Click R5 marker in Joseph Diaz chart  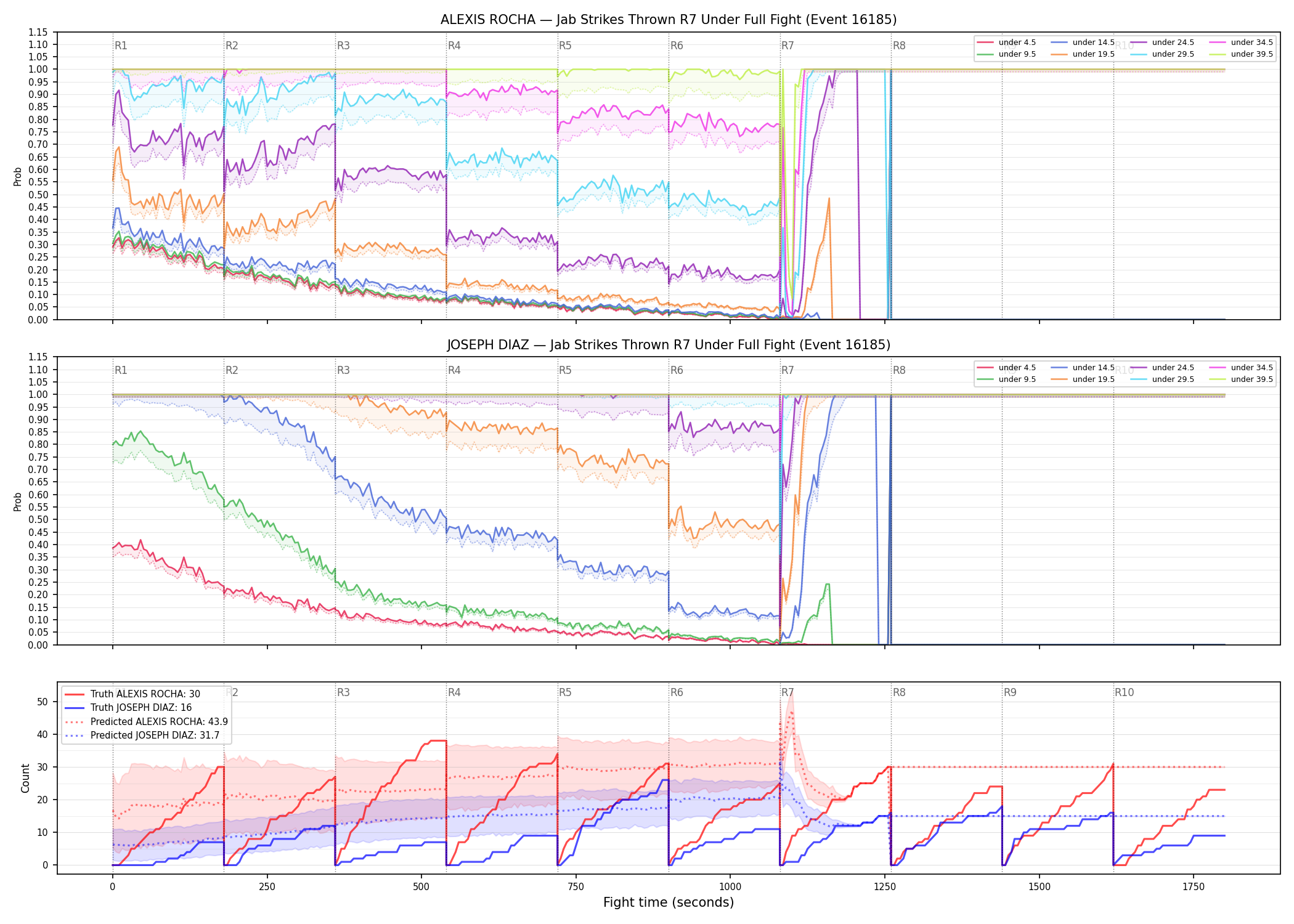[565, 370]
